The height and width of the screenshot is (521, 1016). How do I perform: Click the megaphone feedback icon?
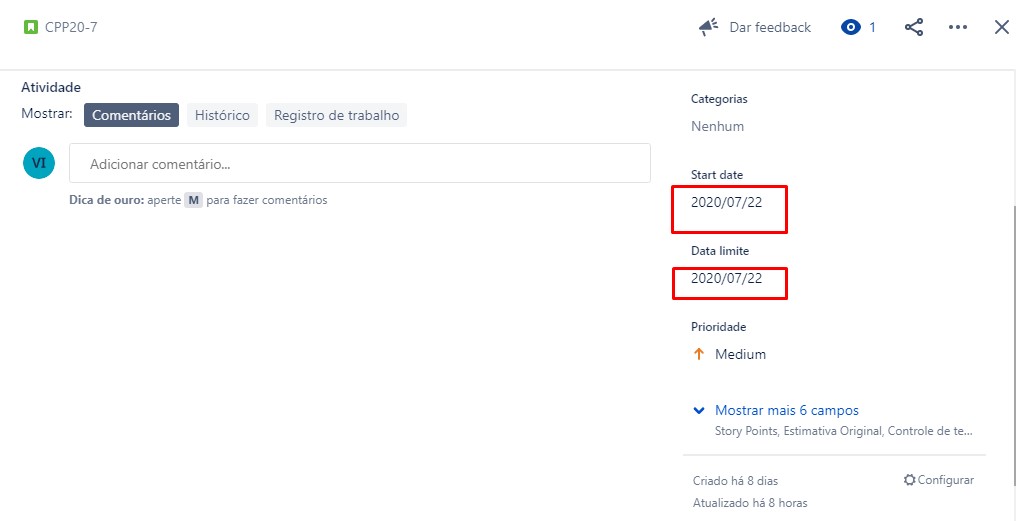(x=709, y=27)
